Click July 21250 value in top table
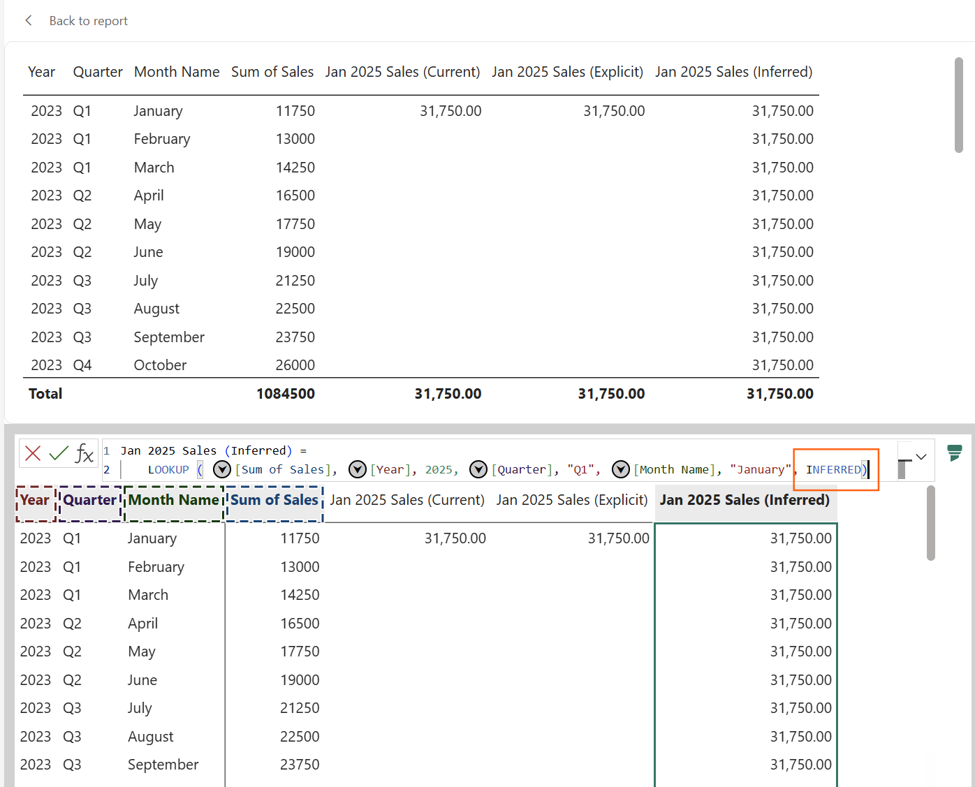 coord(295,281)
